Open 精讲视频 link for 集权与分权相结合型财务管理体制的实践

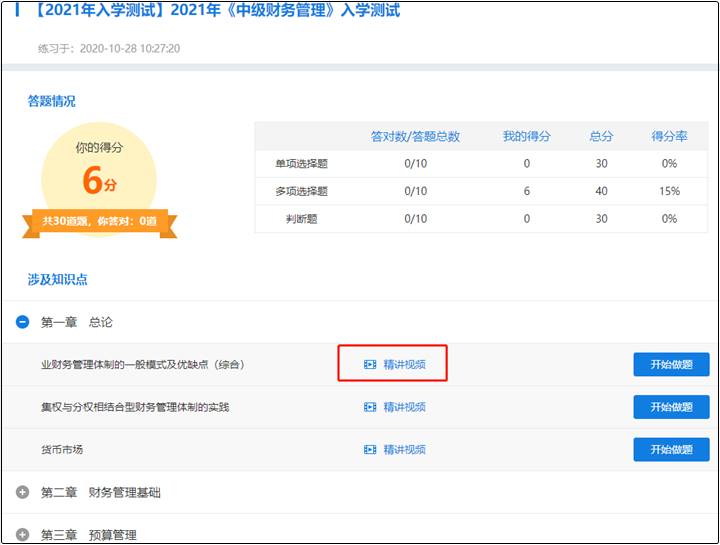point(404,407)
